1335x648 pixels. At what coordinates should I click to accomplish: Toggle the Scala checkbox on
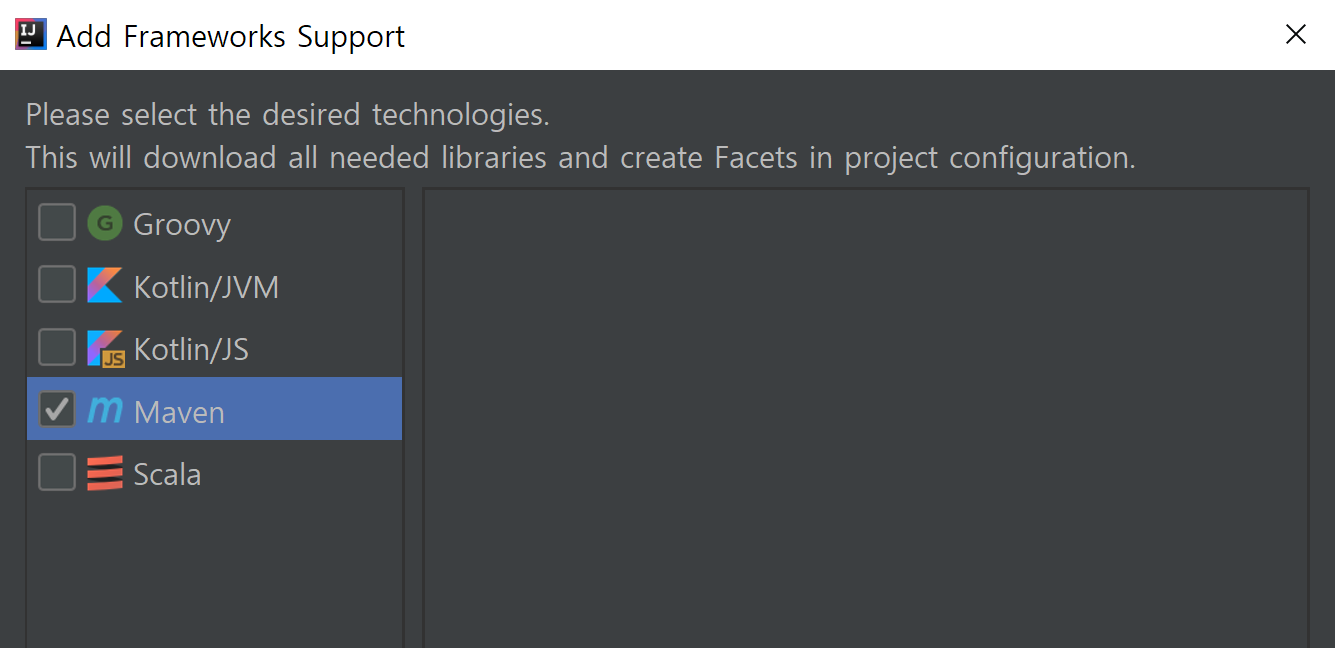[x=57, y=472]
